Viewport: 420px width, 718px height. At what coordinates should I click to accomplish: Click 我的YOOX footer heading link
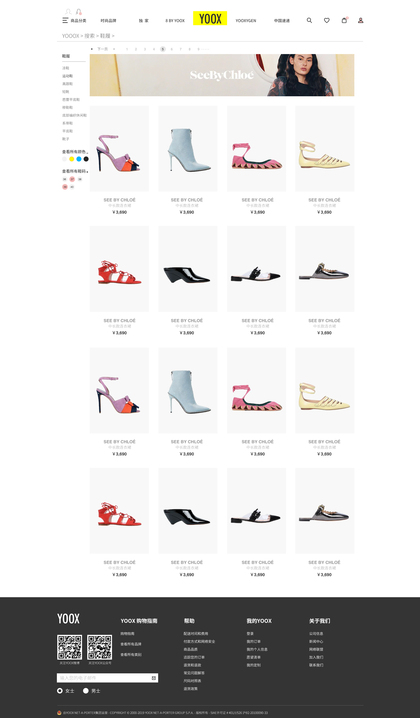(259, 621)
